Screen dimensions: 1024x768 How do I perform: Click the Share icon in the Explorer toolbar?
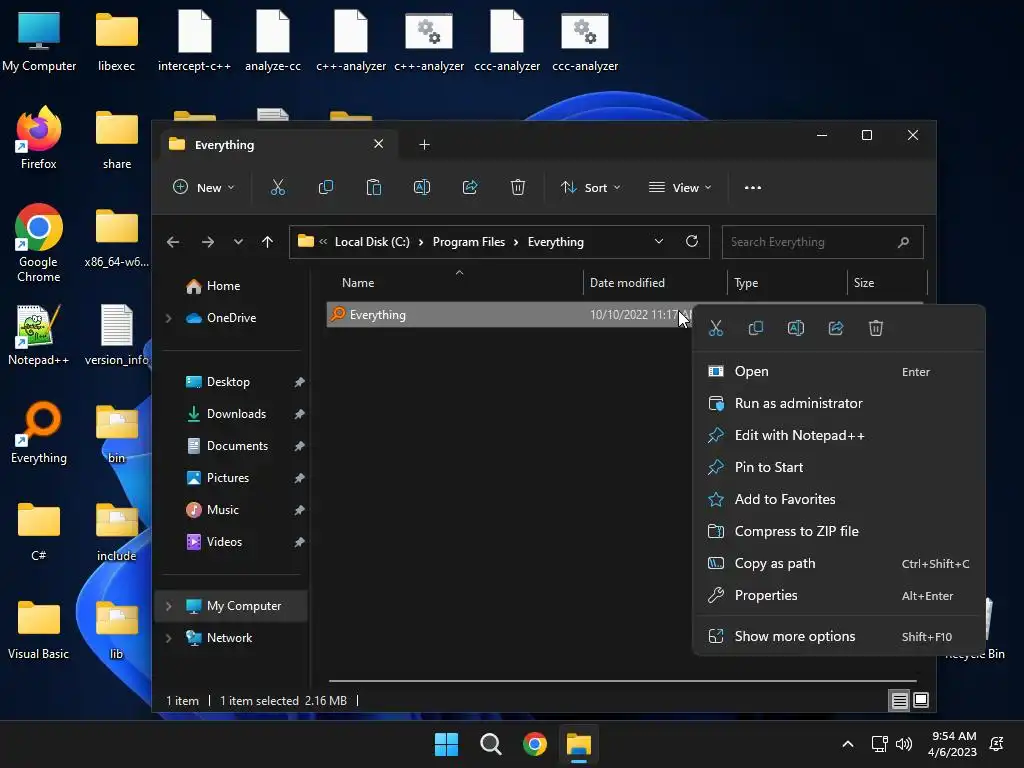coord(470,187)
